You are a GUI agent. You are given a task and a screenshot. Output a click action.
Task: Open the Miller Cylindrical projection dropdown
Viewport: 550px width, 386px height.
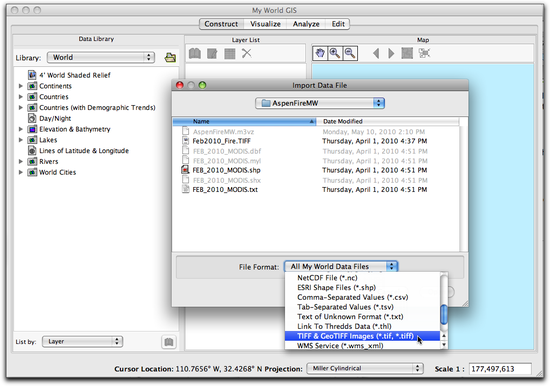[x=365, y=368]
